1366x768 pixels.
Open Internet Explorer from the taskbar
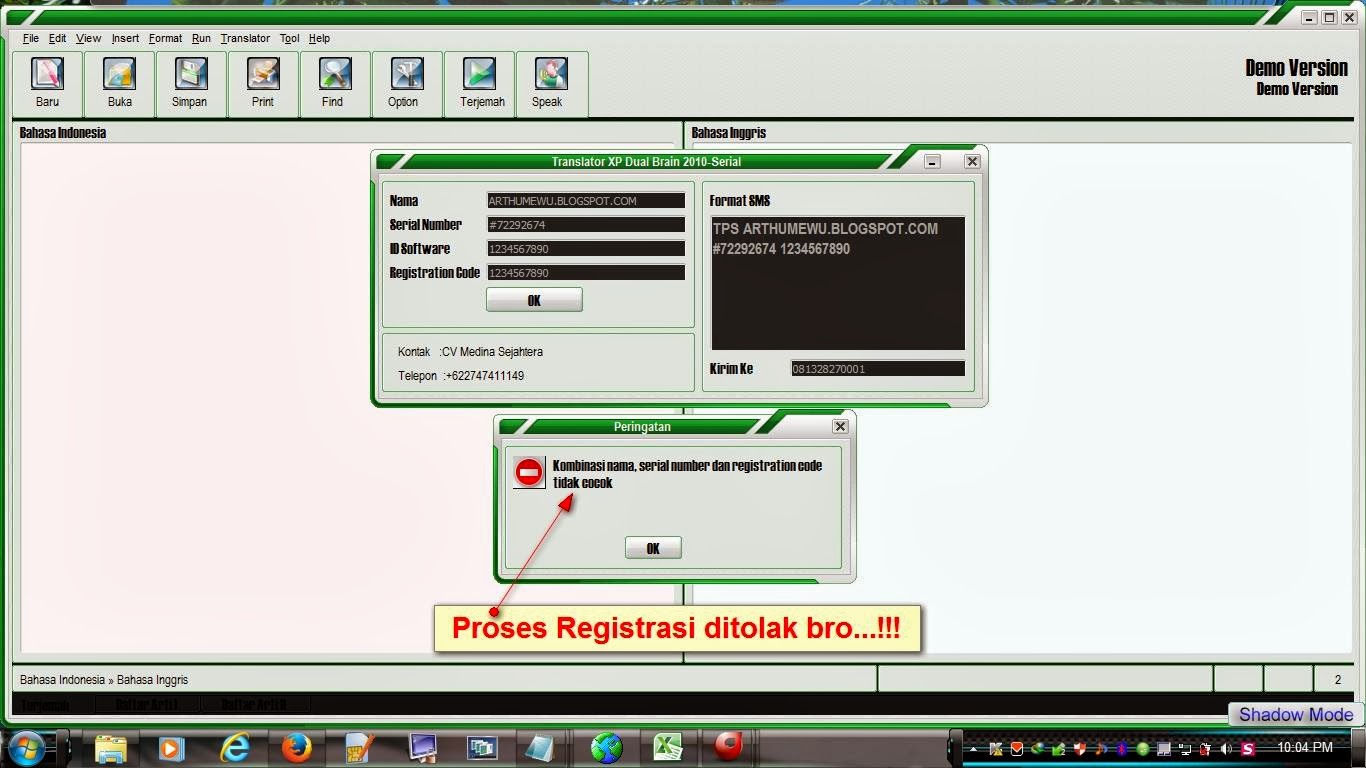tap(235, 748)
